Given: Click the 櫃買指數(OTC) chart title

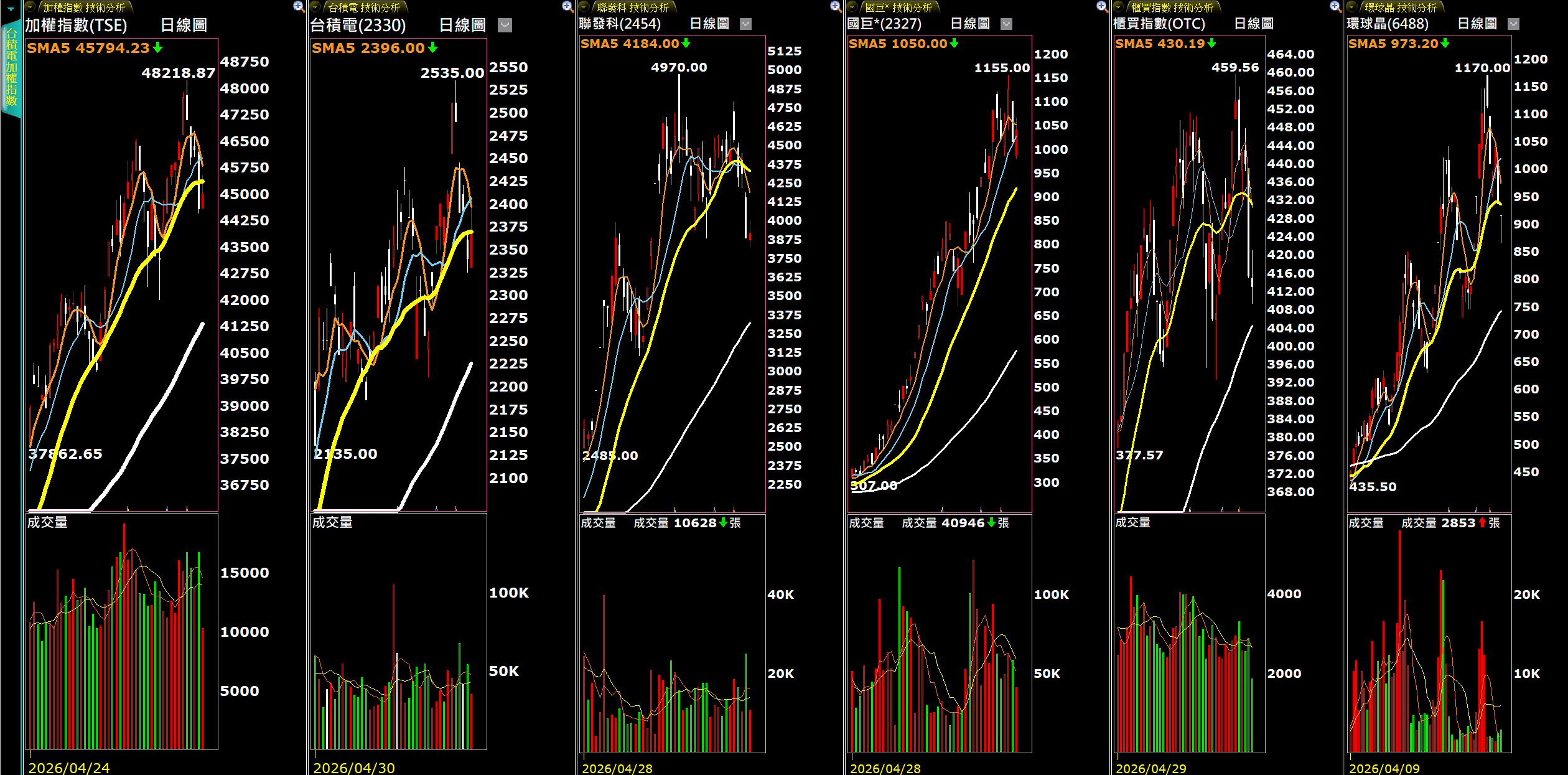Looking at the screenshot, I should pos(1159,24).
